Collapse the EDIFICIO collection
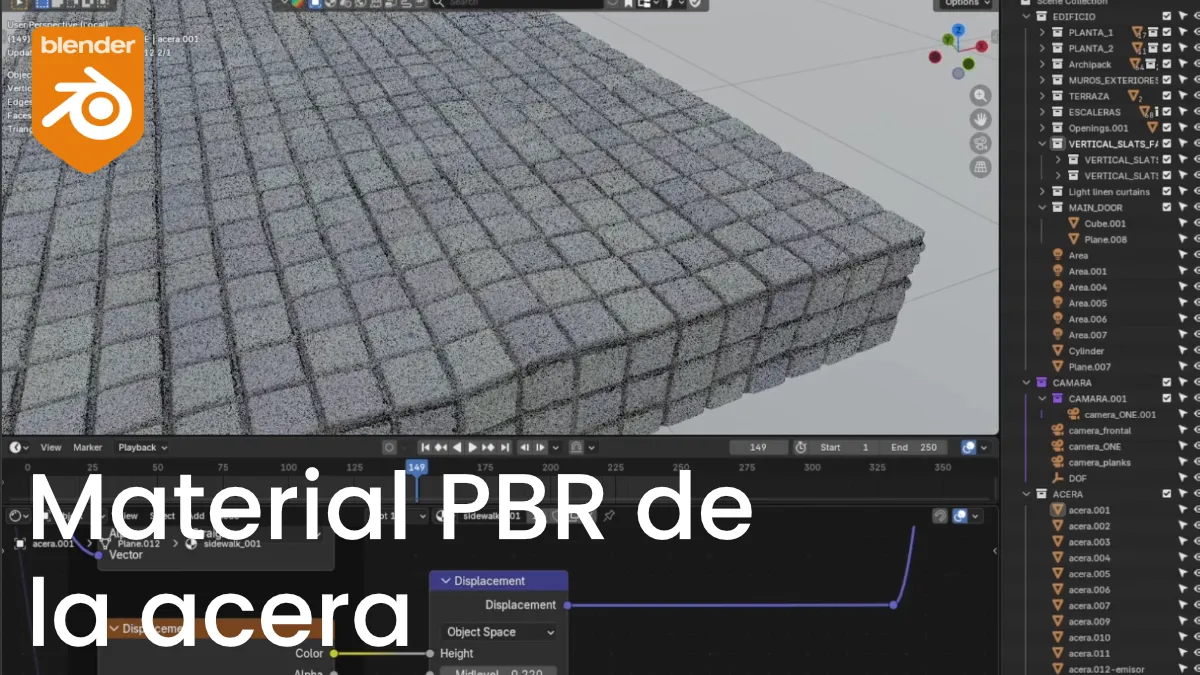The height and width of the screenshot is (675, 1200). 1026,16
